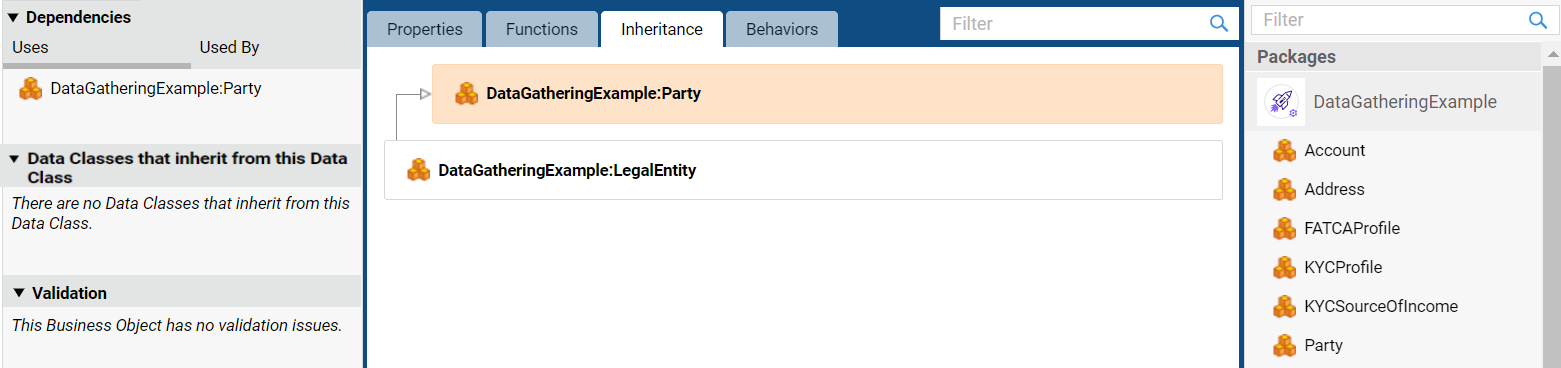The width and height of the screenshot is (1561, 368).
Task: Click the Address data class icon
Action: click(x=1284, y=190)
